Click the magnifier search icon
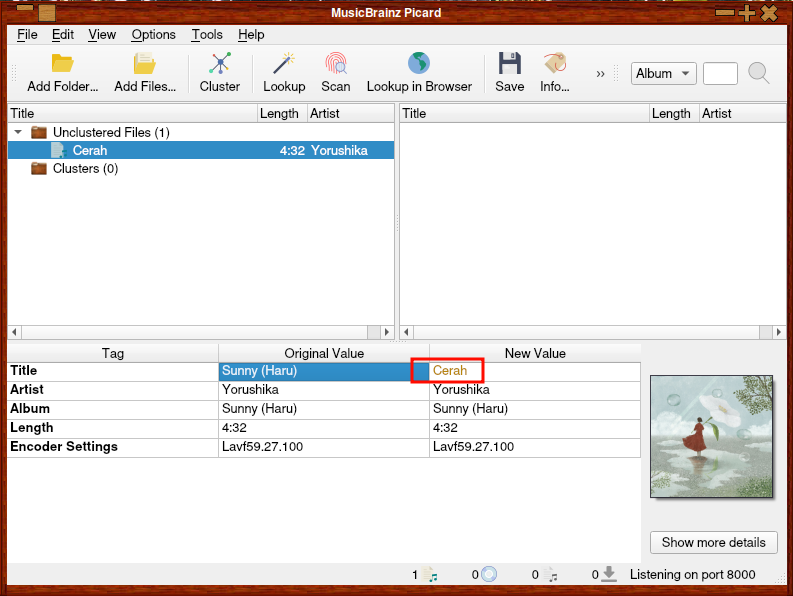 (759, 73)
